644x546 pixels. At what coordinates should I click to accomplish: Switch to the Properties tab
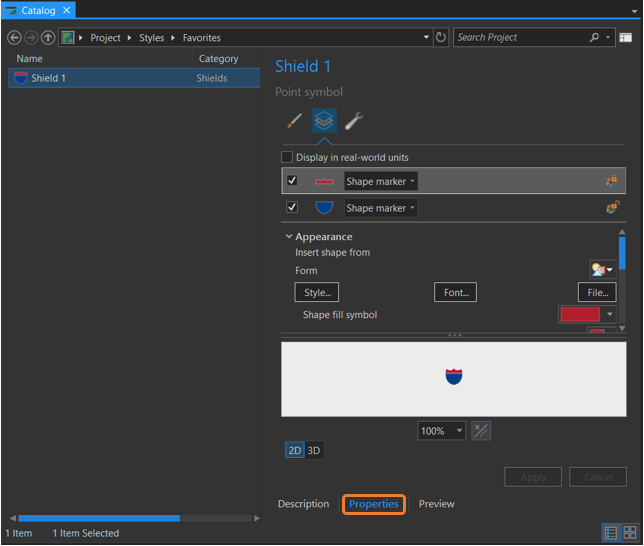click(374, 504)
